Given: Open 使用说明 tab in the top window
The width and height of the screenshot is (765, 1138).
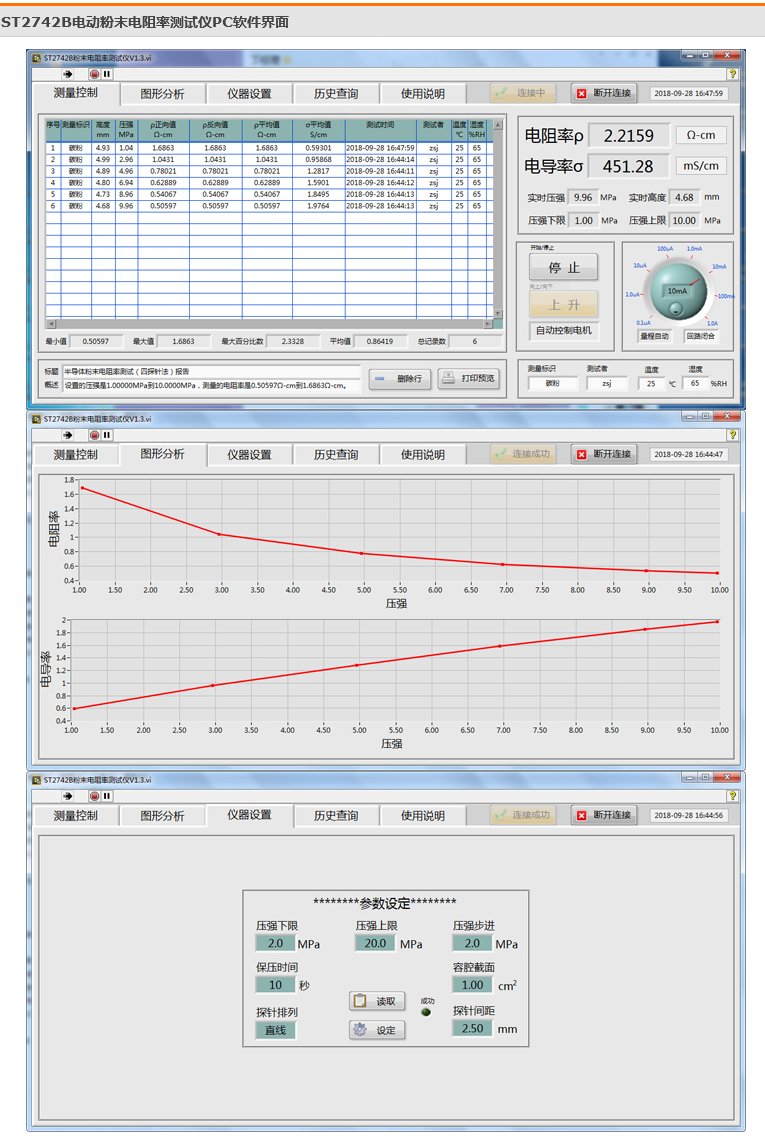Looking at the screenshot, I should point(422,94).
